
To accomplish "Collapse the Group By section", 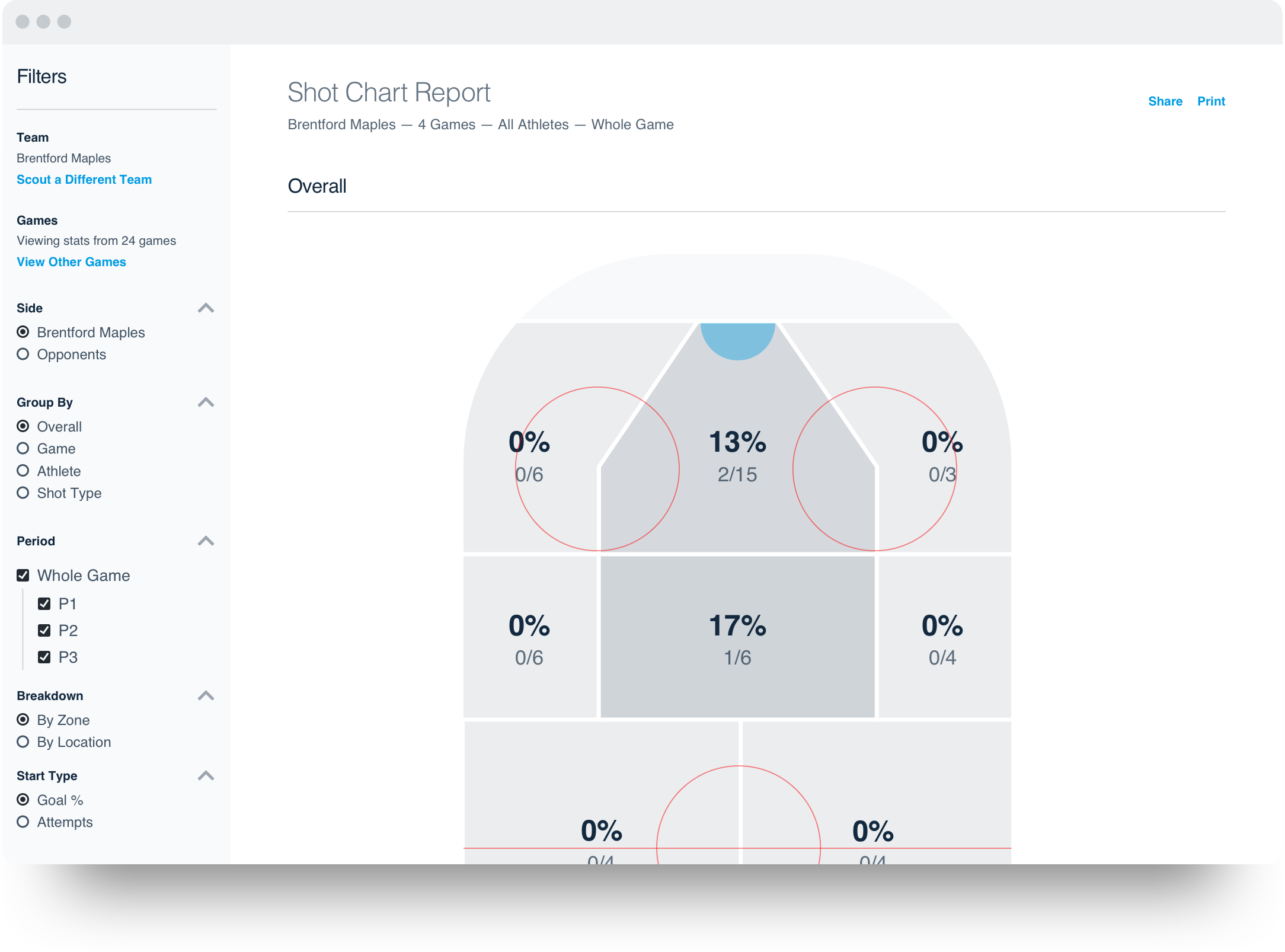I will (206, 402).
